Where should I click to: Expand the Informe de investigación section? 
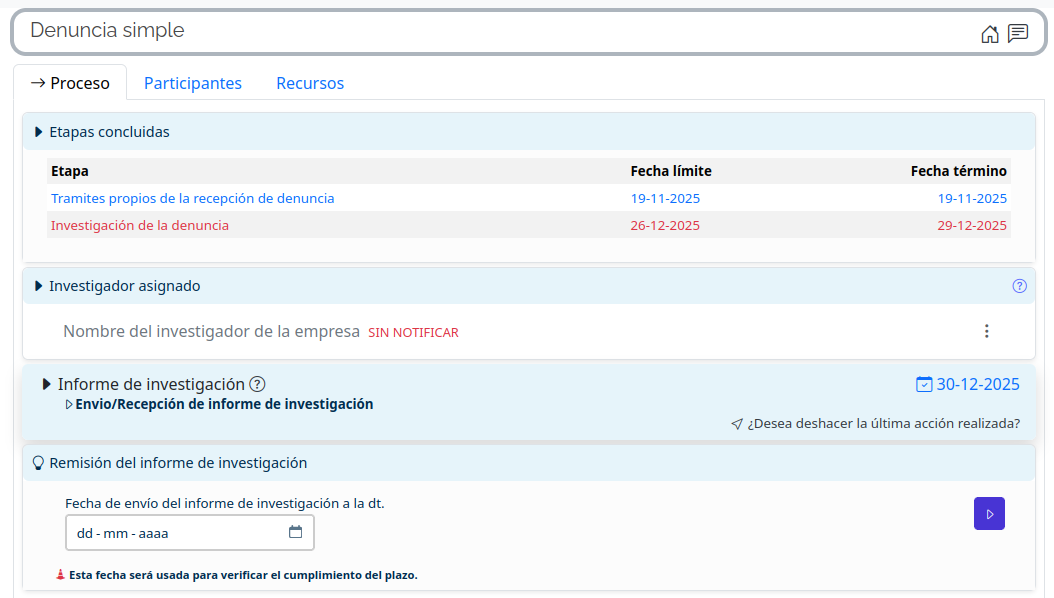pos(47,384)
